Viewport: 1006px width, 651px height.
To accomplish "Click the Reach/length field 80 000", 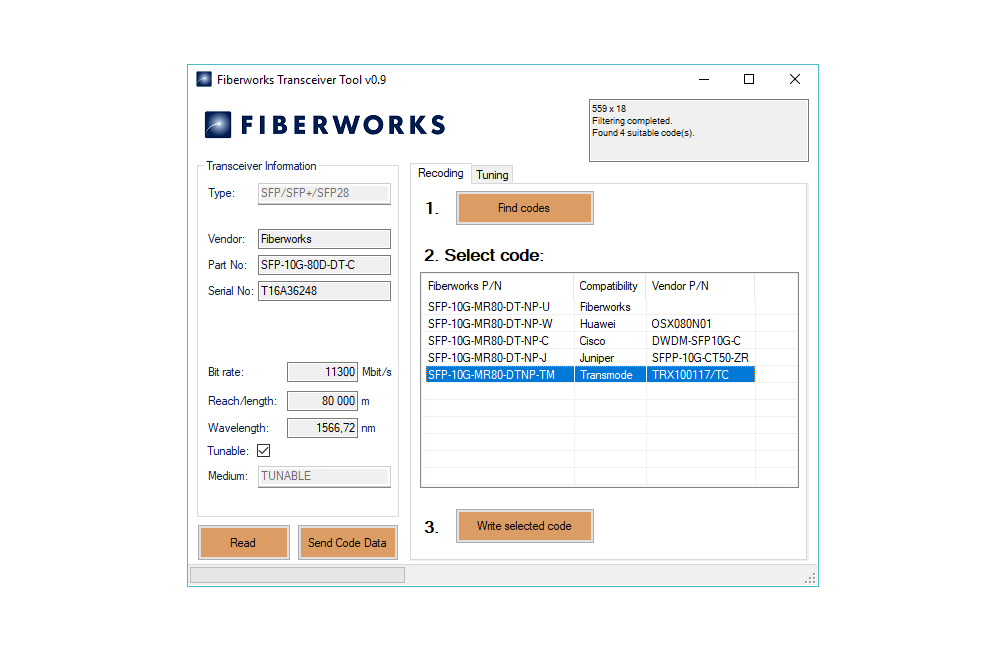I will point(322,401).
